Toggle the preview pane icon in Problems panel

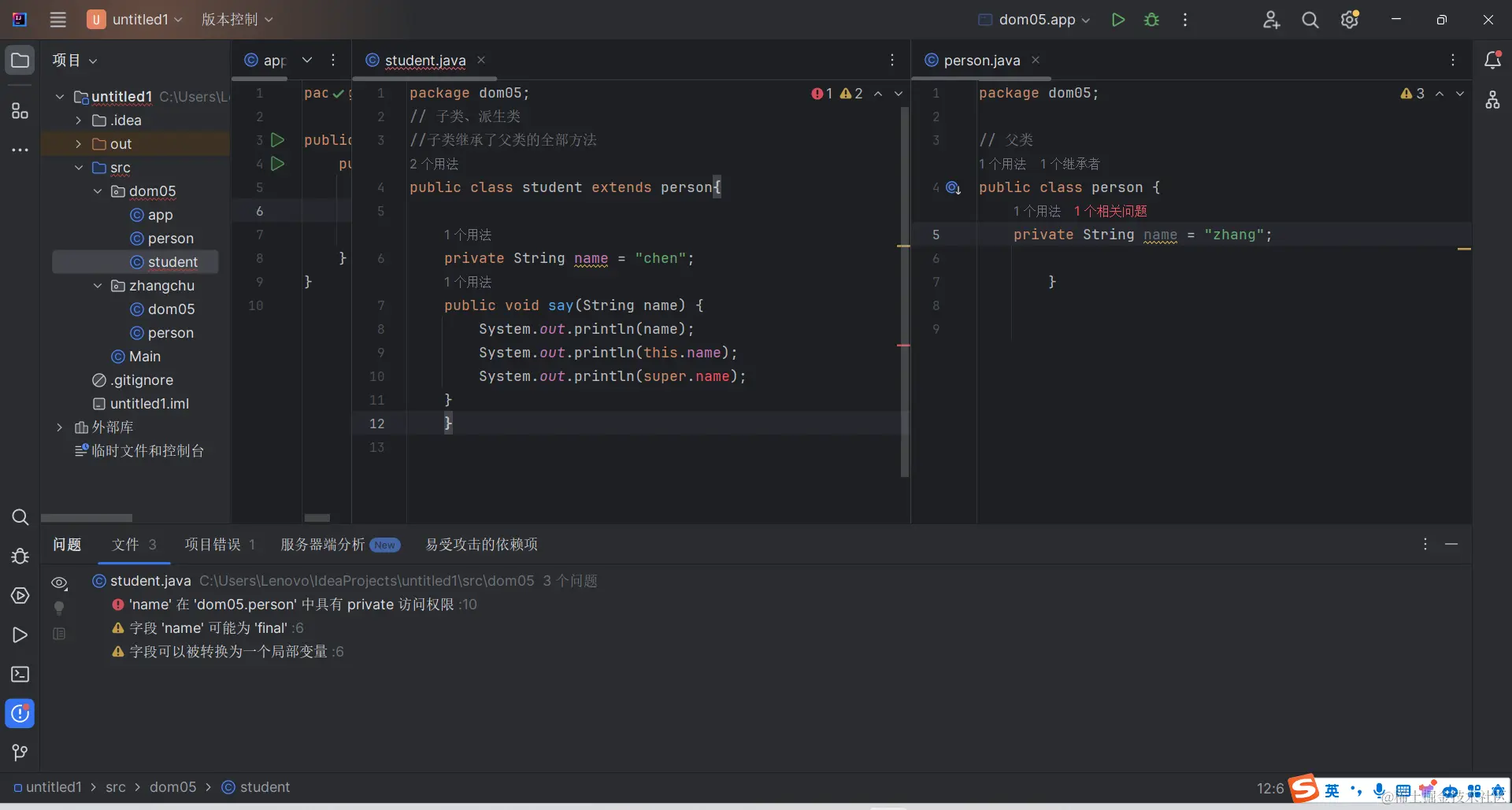pyautogui.click(x=59, y=634)
